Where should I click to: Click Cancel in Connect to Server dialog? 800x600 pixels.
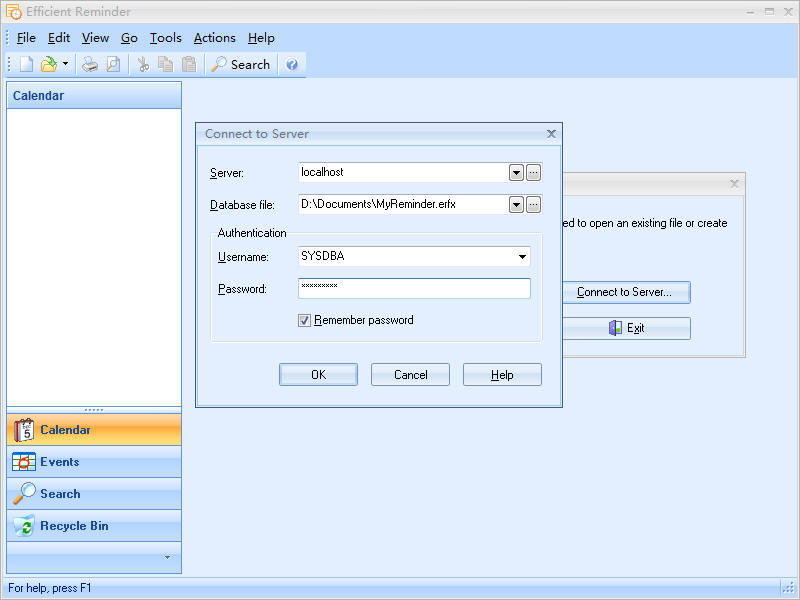pos(410,375)
